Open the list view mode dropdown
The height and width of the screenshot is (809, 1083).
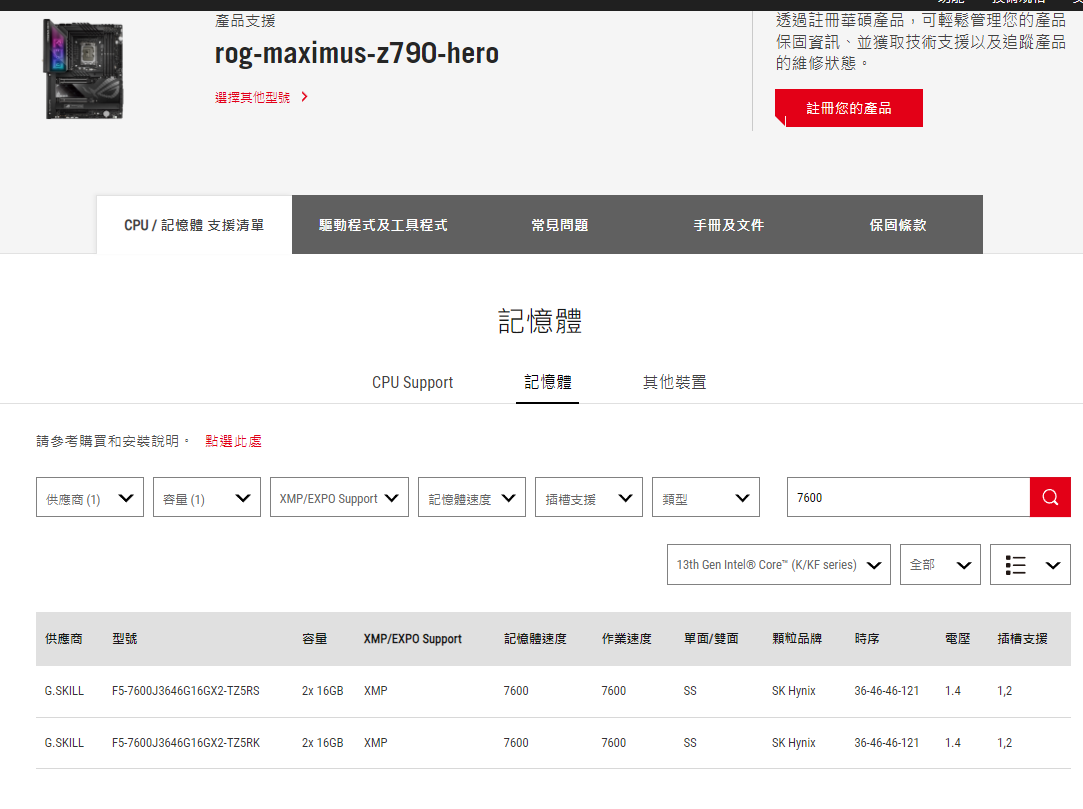tap(1030, 564)
